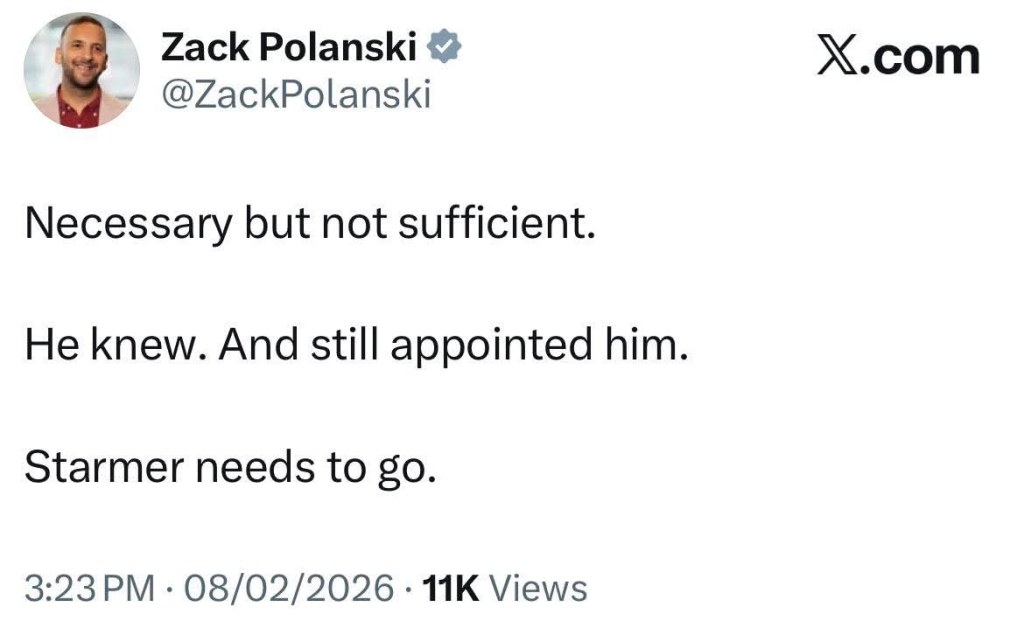The image size is (1024, 628).
Task: Open the Zack Polanski display name
Action: click(287, 46)
